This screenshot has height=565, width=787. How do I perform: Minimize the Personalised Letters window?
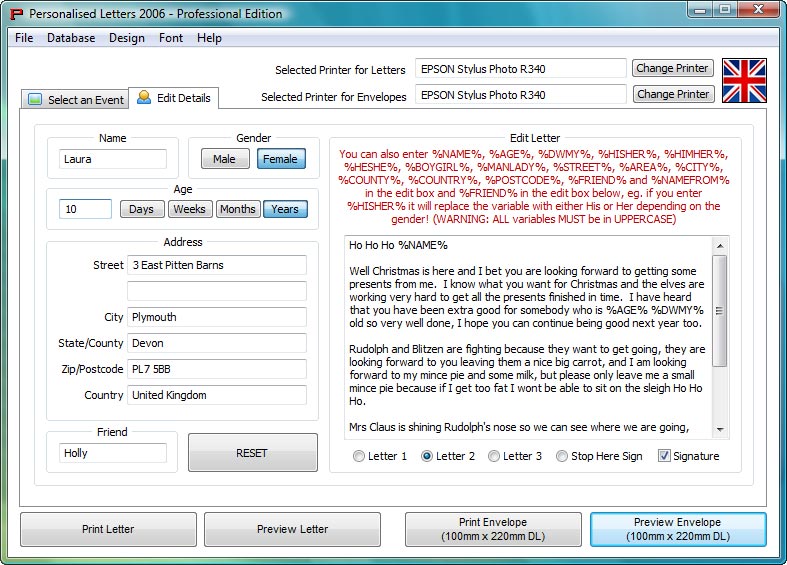coord(700,9)
